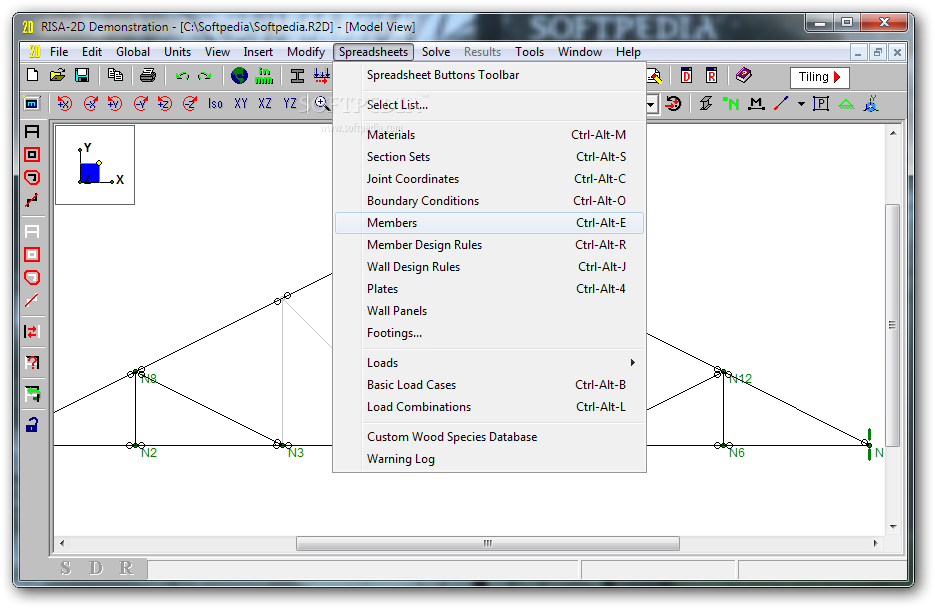Viewport: 935px width, 608px height.
Task: Toggle the global axes display icon
Action: click(871, 104)
